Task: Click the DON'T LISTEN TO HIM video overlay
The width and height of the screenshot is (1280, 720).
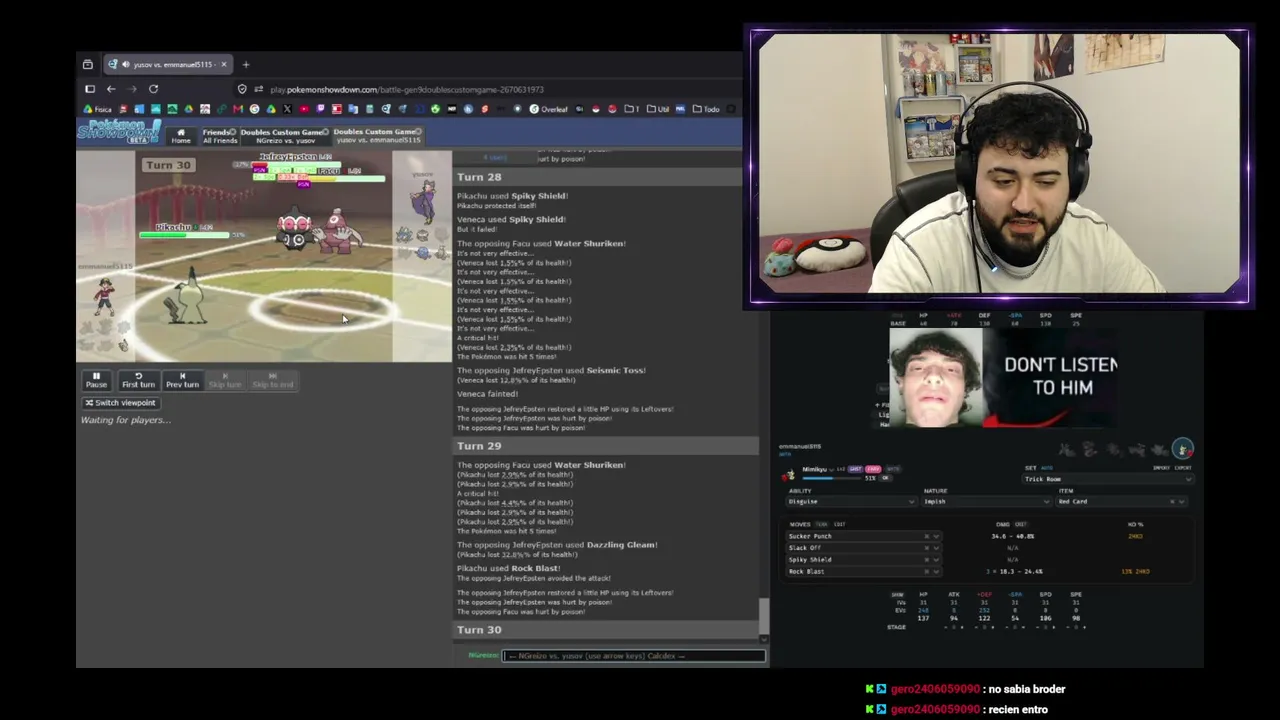Action: [1002, 377]
